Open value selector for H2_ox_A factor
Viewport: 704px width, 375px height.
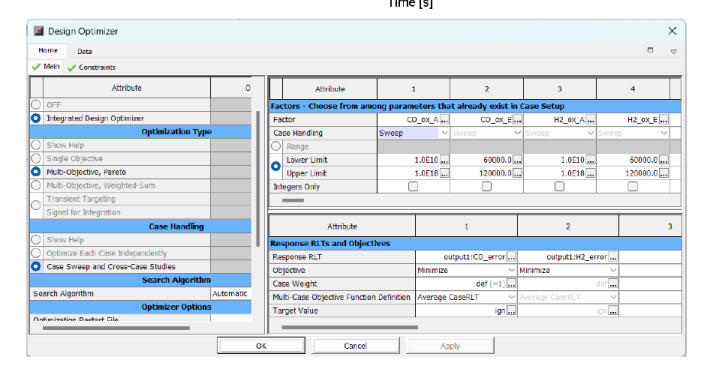point(590,119)
